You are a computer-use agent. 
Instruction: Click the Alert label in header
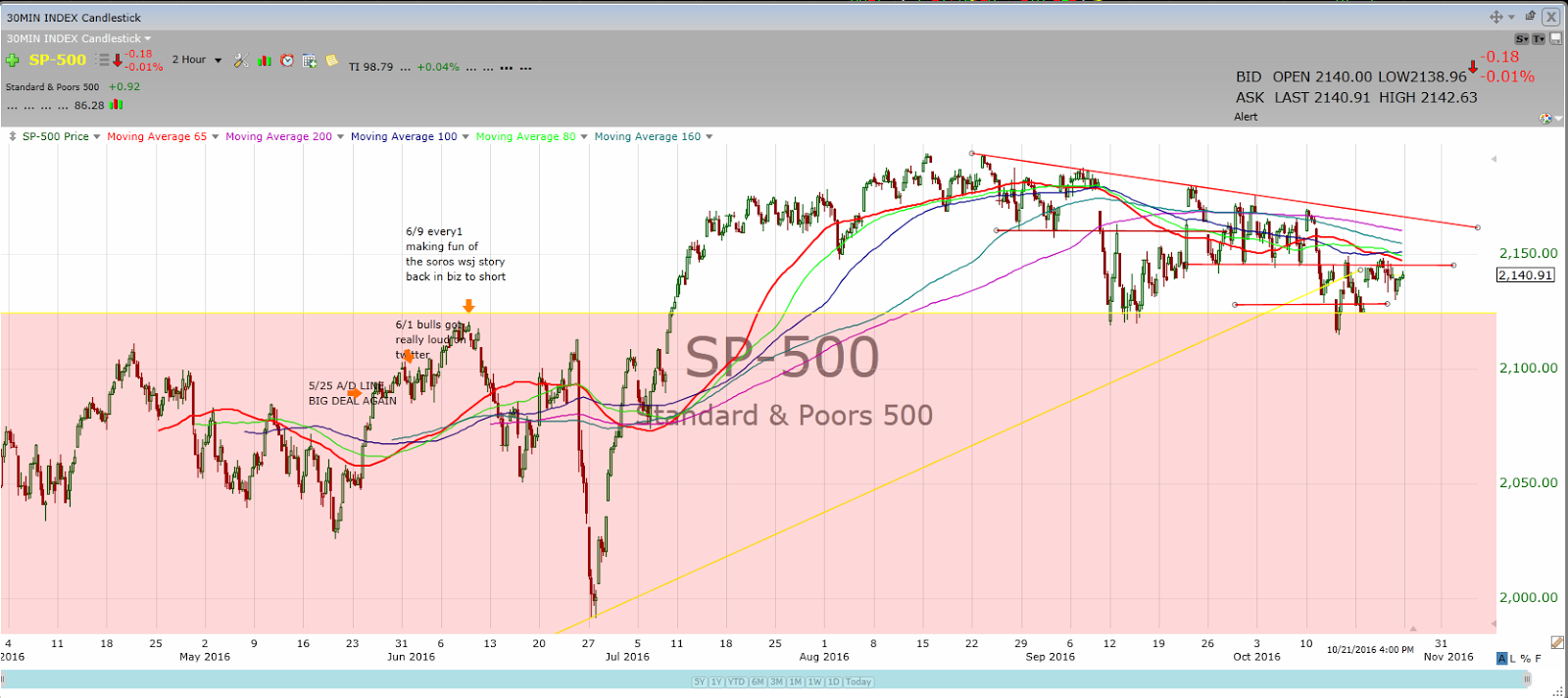[1246, 117]
